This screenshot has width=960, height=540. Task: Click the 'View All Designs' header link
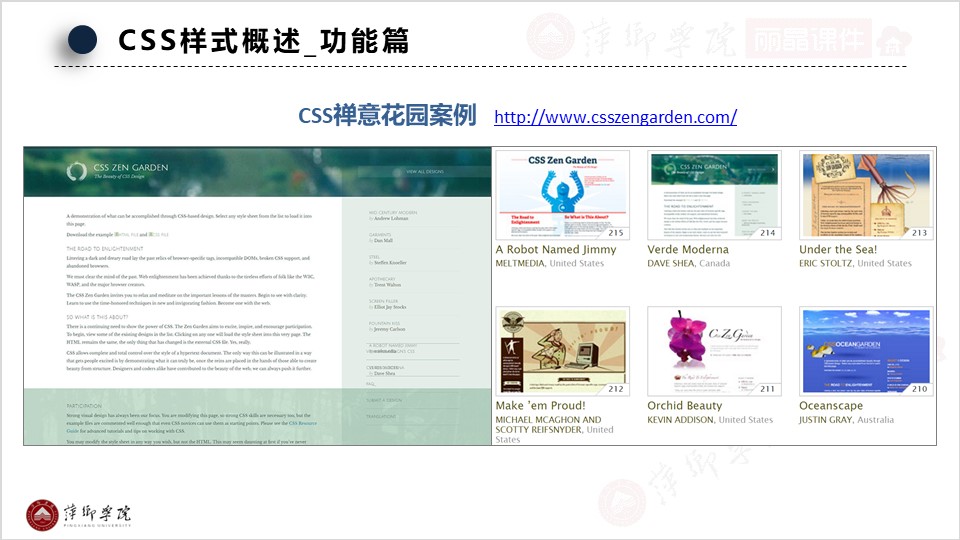tap(425, 171)
